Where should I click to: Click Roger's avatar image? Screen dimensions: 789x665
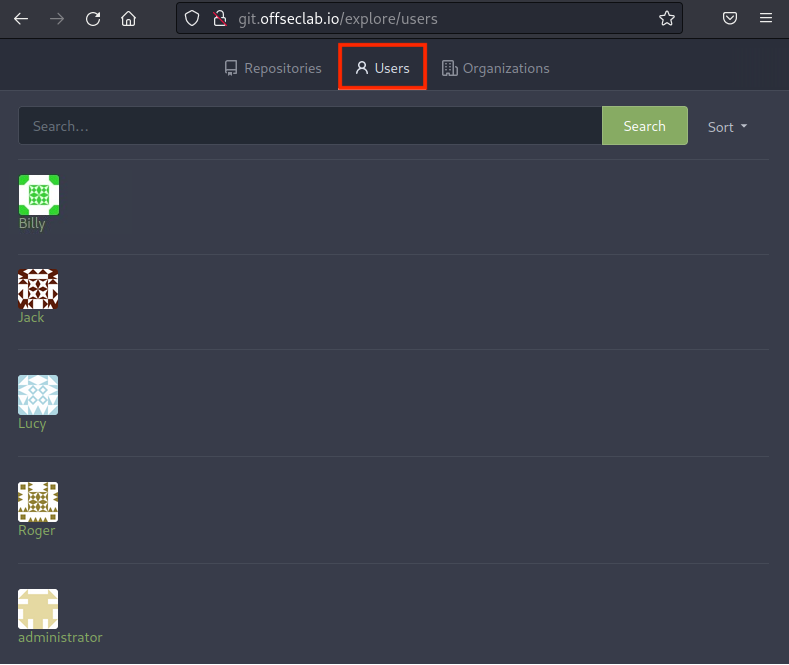click(38, 502)
